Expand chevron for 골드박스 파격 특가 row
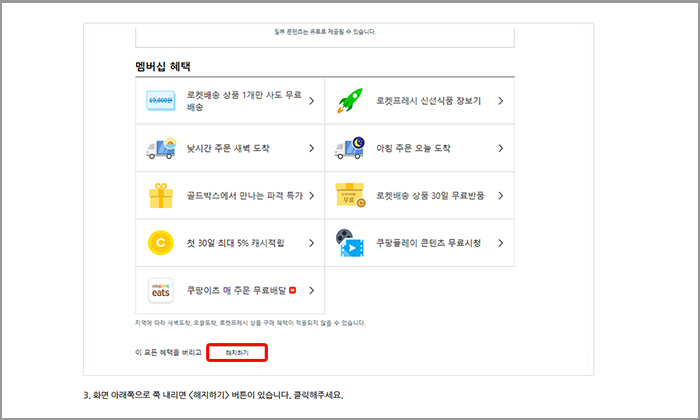 (312, 195)
